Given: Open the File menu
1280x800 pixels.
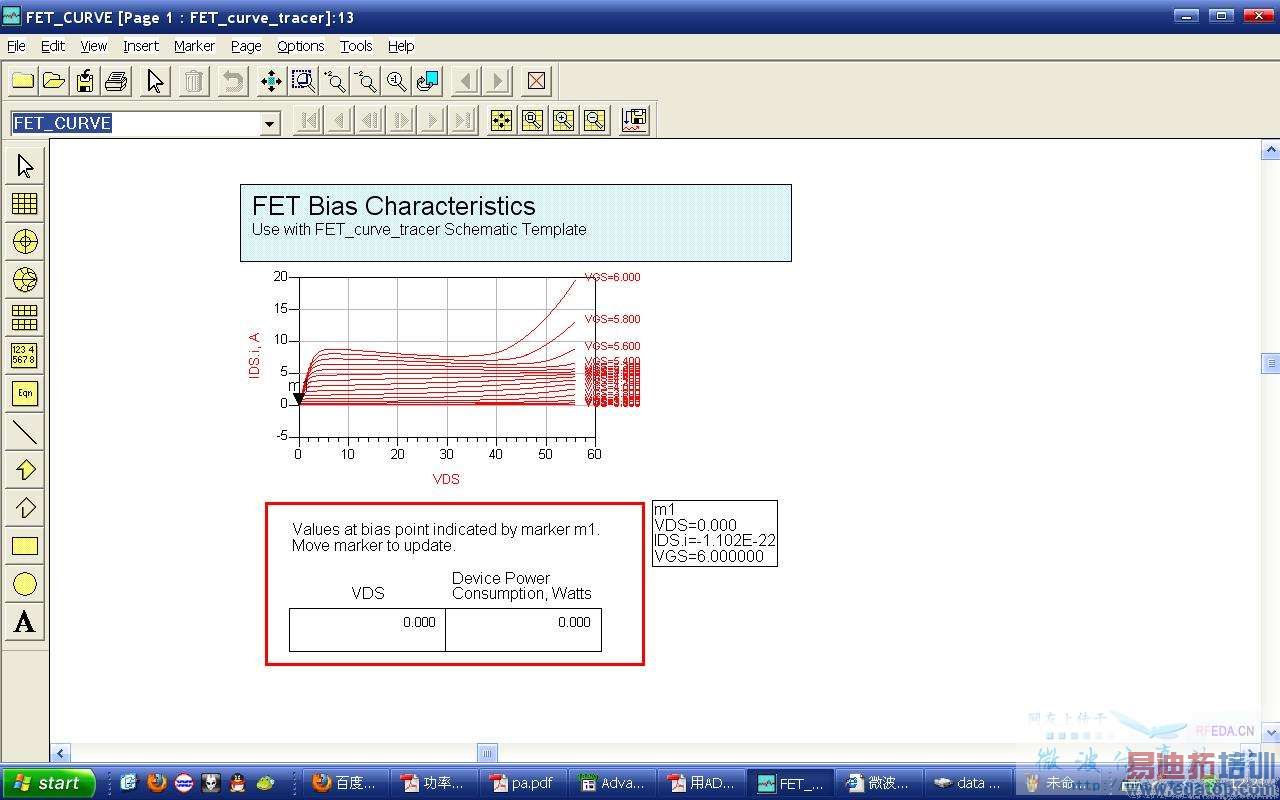Looking at the screenshot, I should [x=16, y=46].
